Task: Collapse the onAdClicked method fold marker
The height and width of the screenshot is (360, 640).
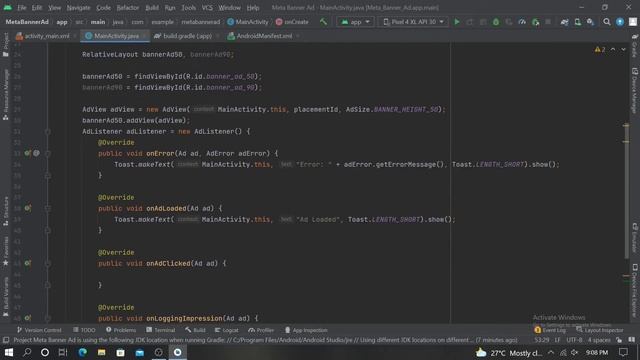Action: pos(48,264)
